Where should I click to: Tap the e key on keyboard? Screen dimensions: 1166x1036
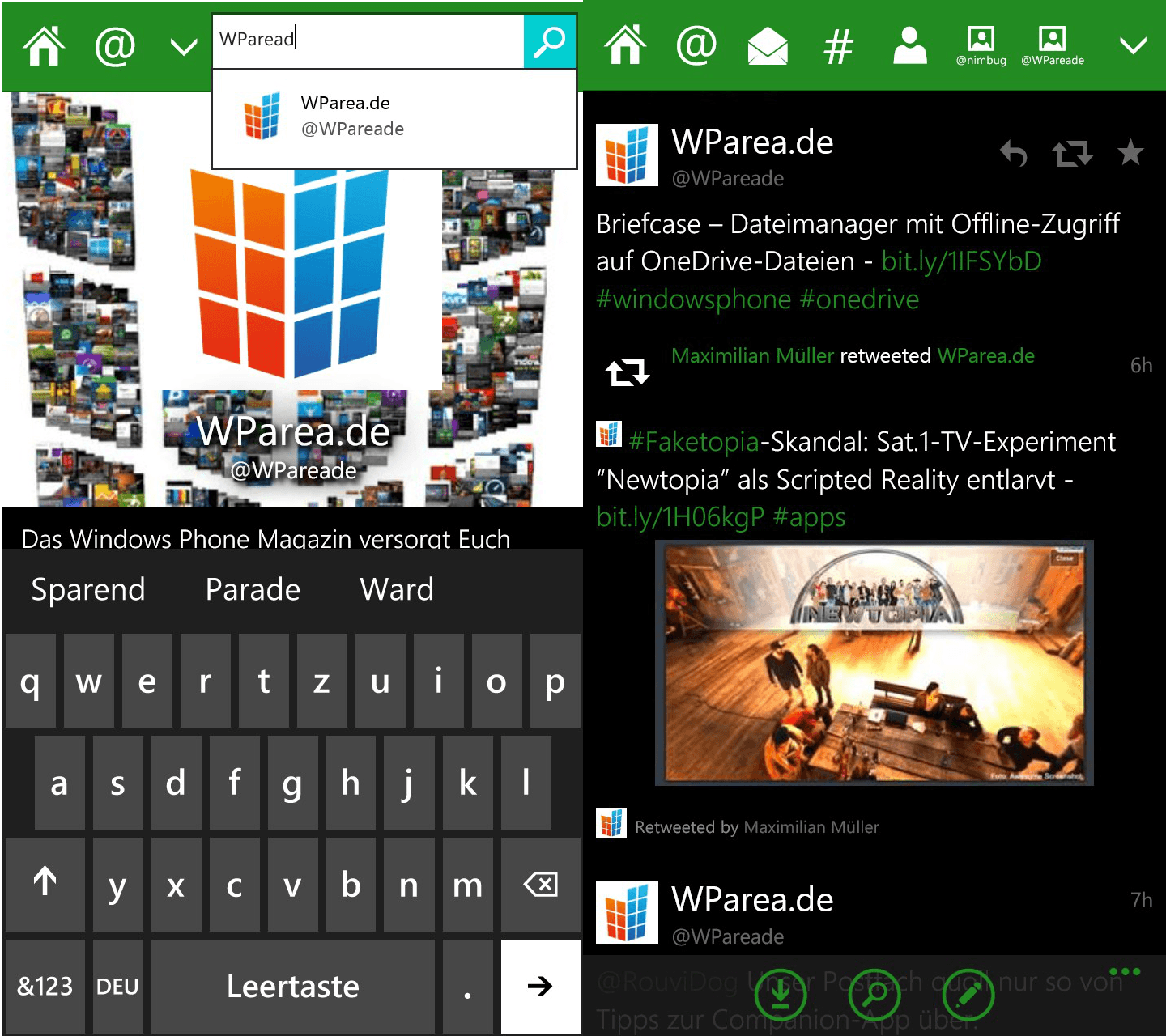coord(147,681)
